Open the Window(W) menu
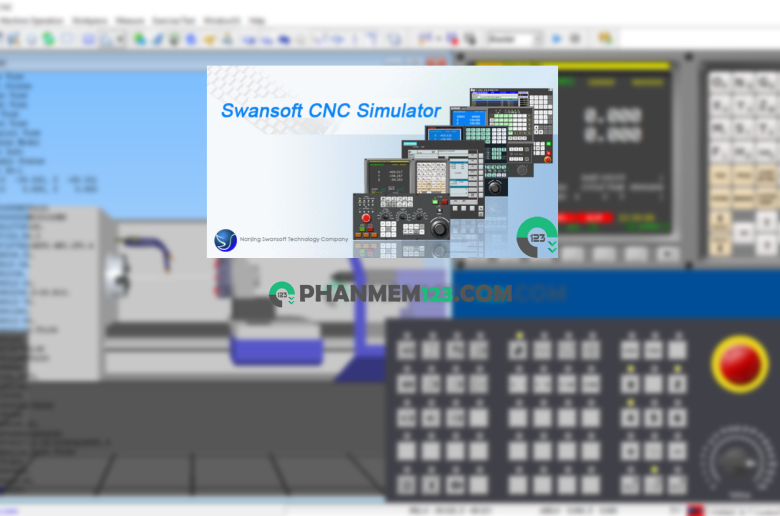This screenshot has width=780, height=516. pyautogui.click(x=222, y=20)
